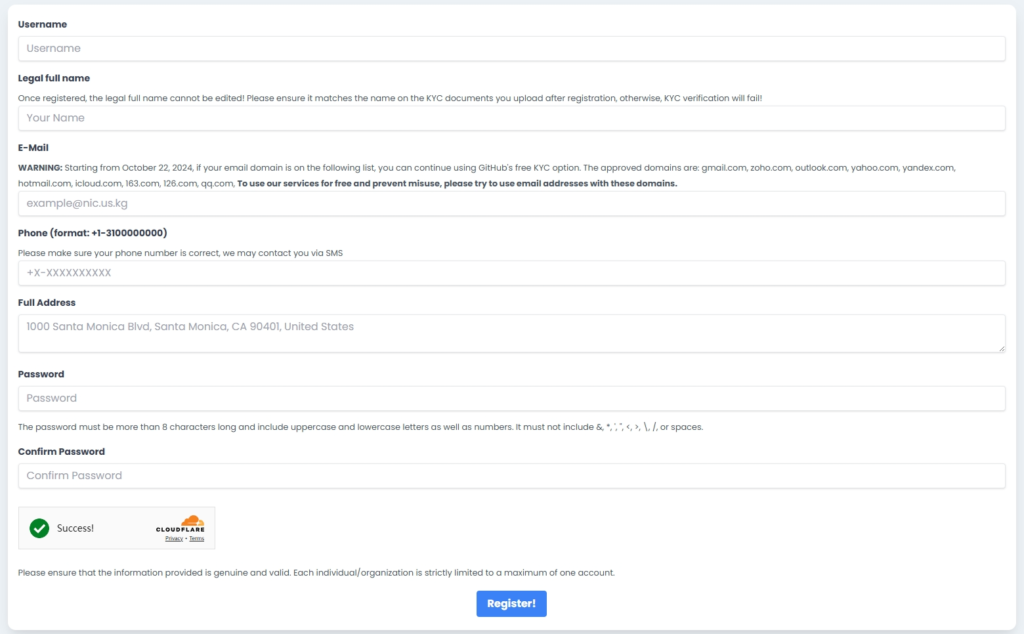This screenshot has height=634, width=1024.
Task: Click the Password input field
Action: point(511,398)
